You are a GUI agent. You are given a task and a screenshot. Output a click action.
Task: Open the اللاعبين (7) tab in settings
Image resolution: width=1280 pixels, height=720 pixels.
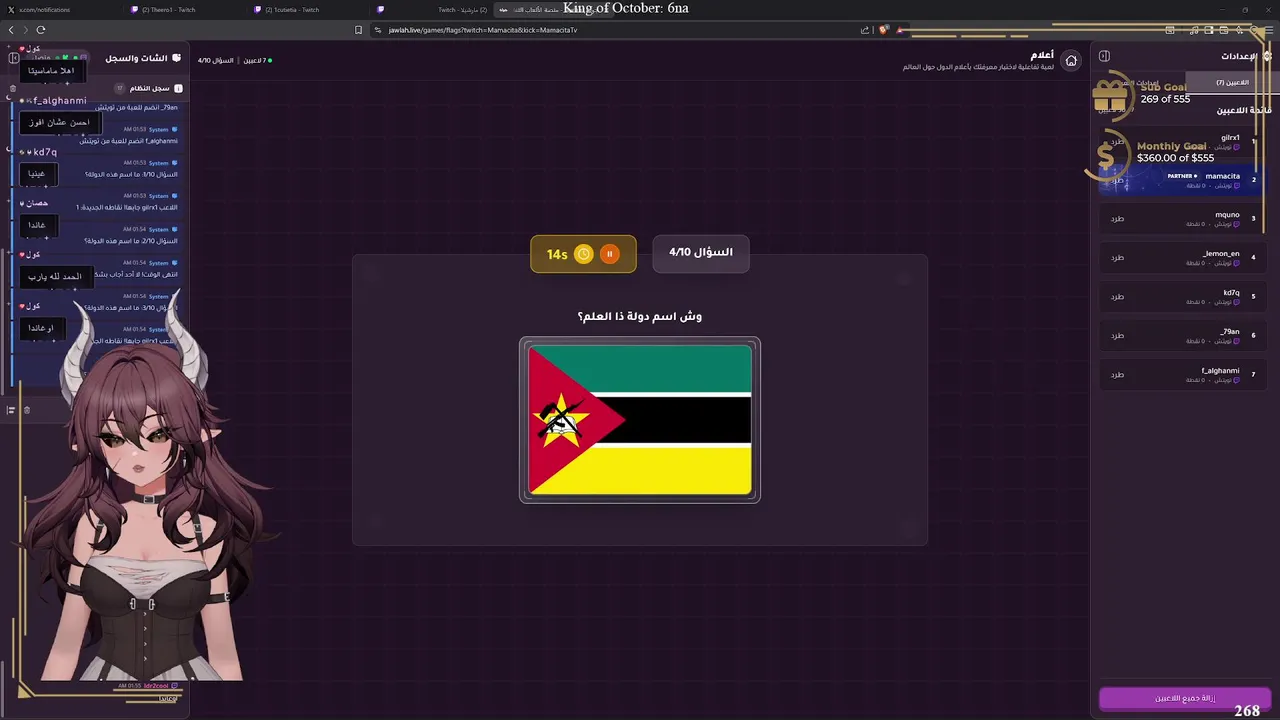point(1232,83)
